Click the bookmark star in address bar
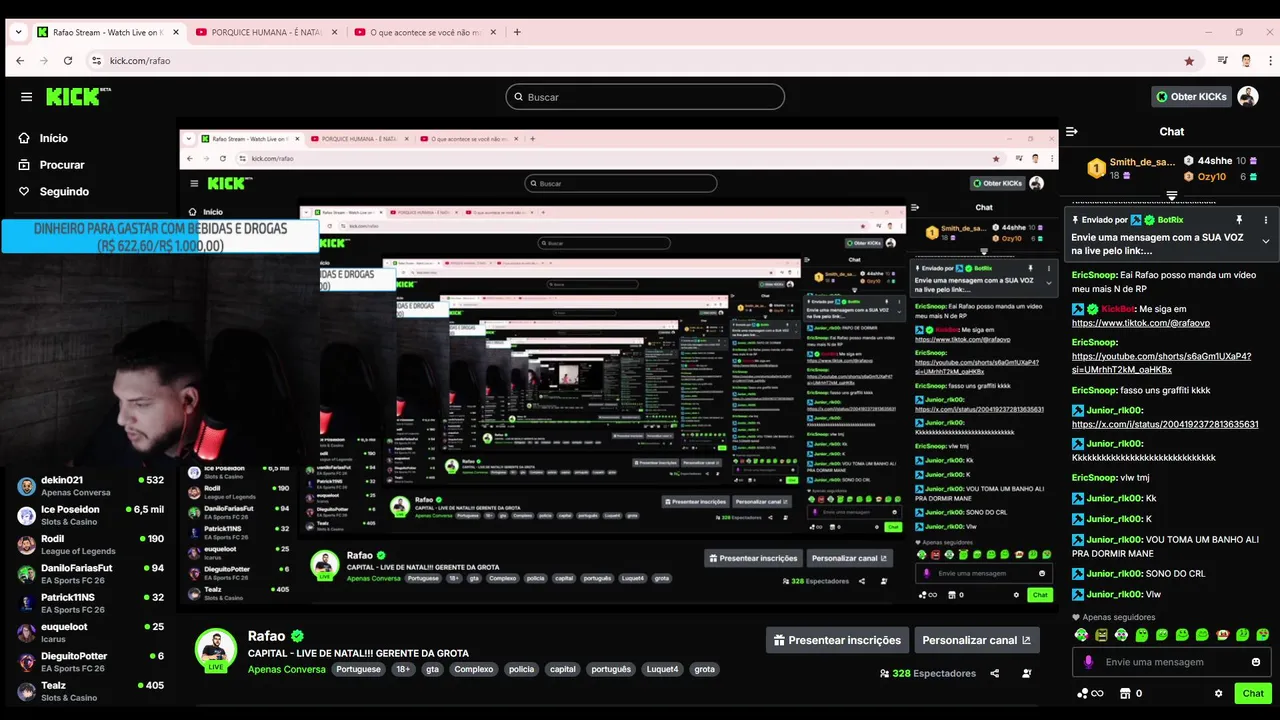Image resolution: width=1280 pixels, height=720 pixels. [1189, 61]
